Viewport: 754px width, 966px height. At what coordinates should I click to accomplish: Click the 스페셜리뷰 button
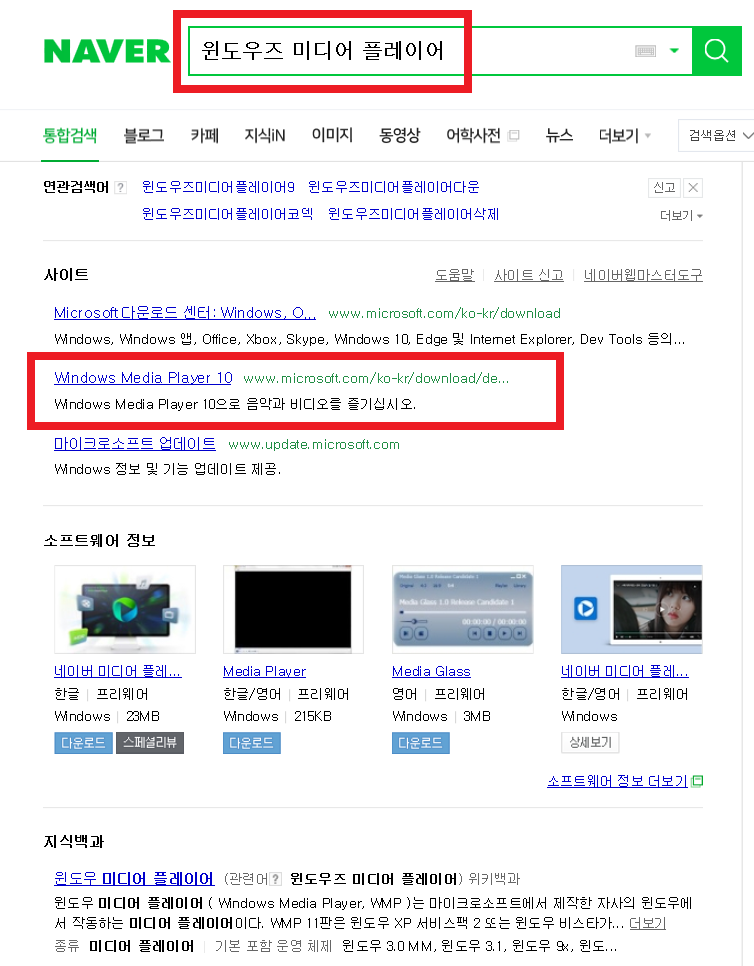pyautogui.click(x=150, y=743)
